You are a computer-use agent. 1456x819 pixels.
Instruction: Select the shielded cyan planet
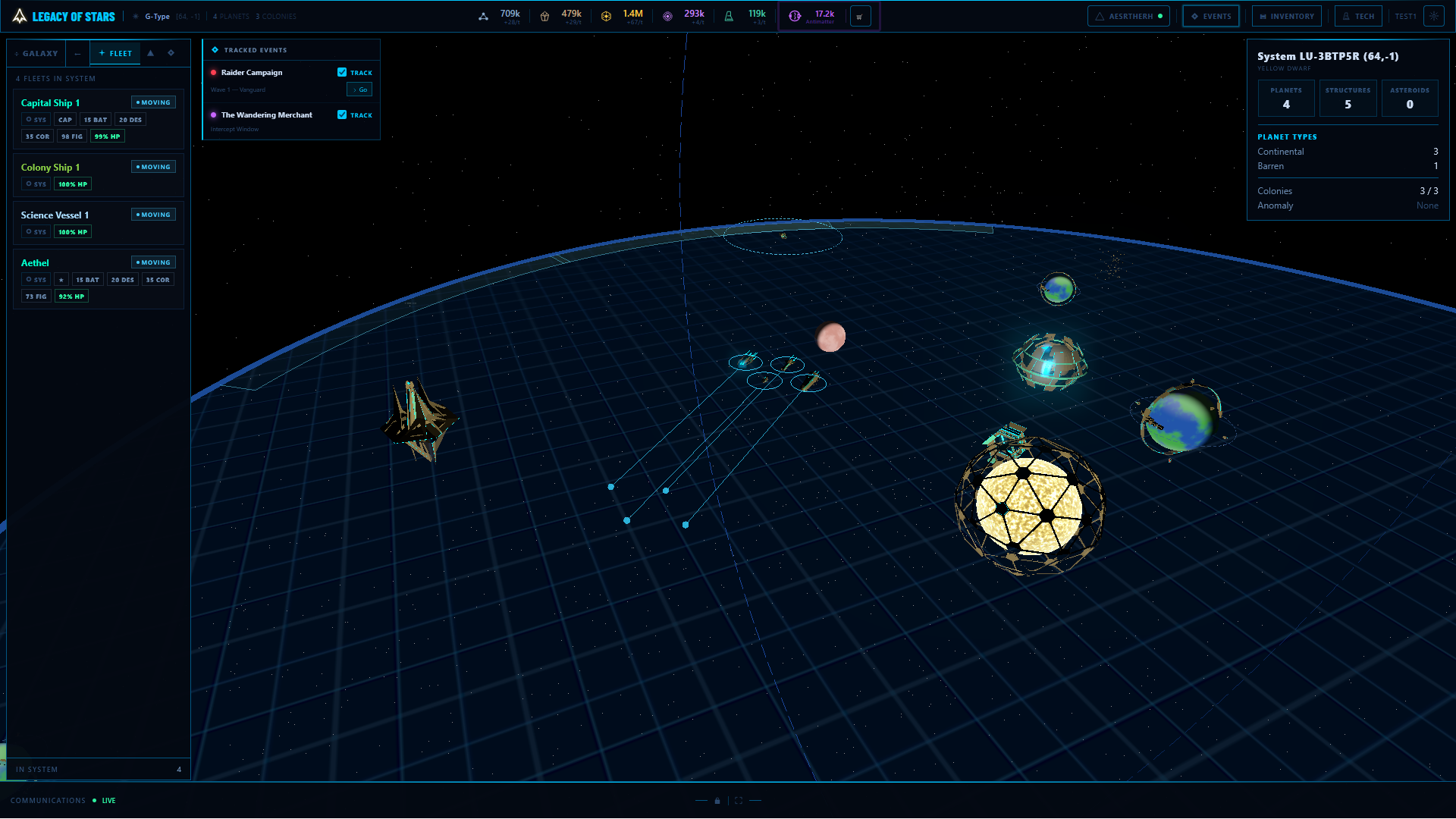click(x=1050, y=362)
